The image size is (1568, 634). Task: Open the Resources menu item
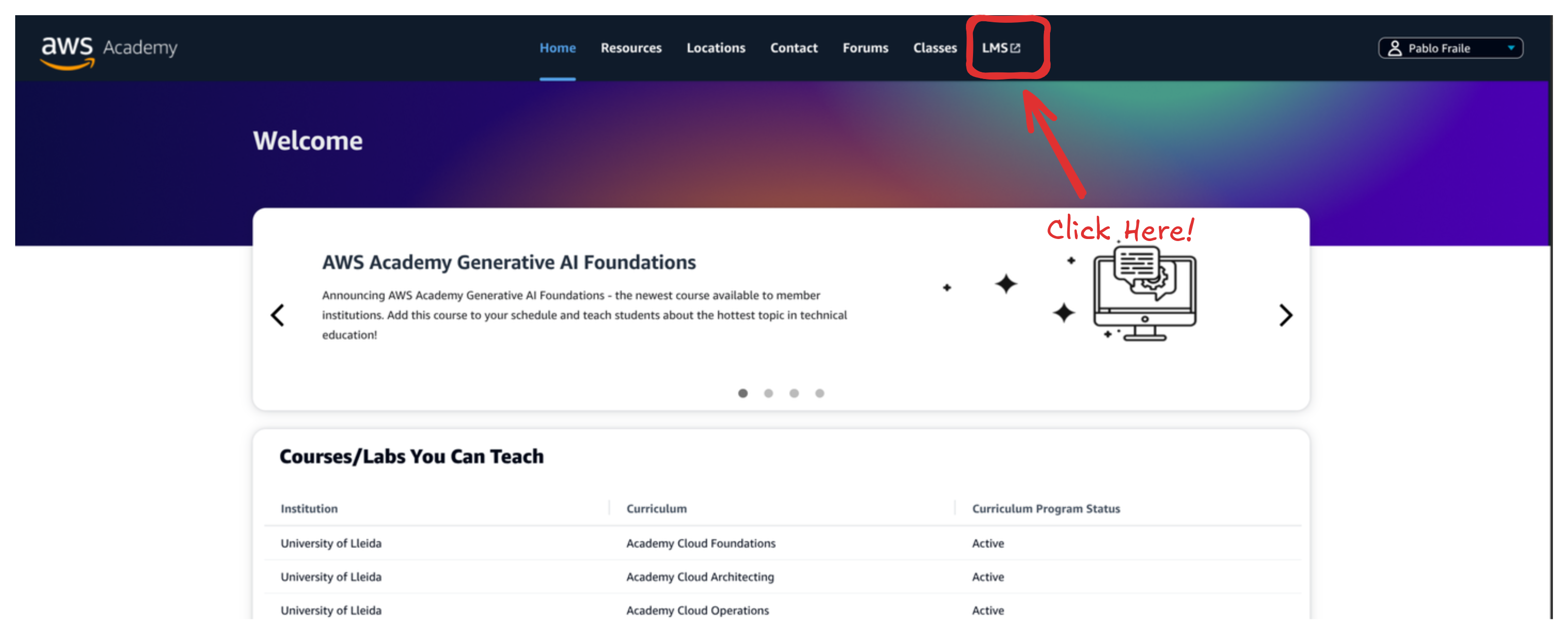point(630,48)
